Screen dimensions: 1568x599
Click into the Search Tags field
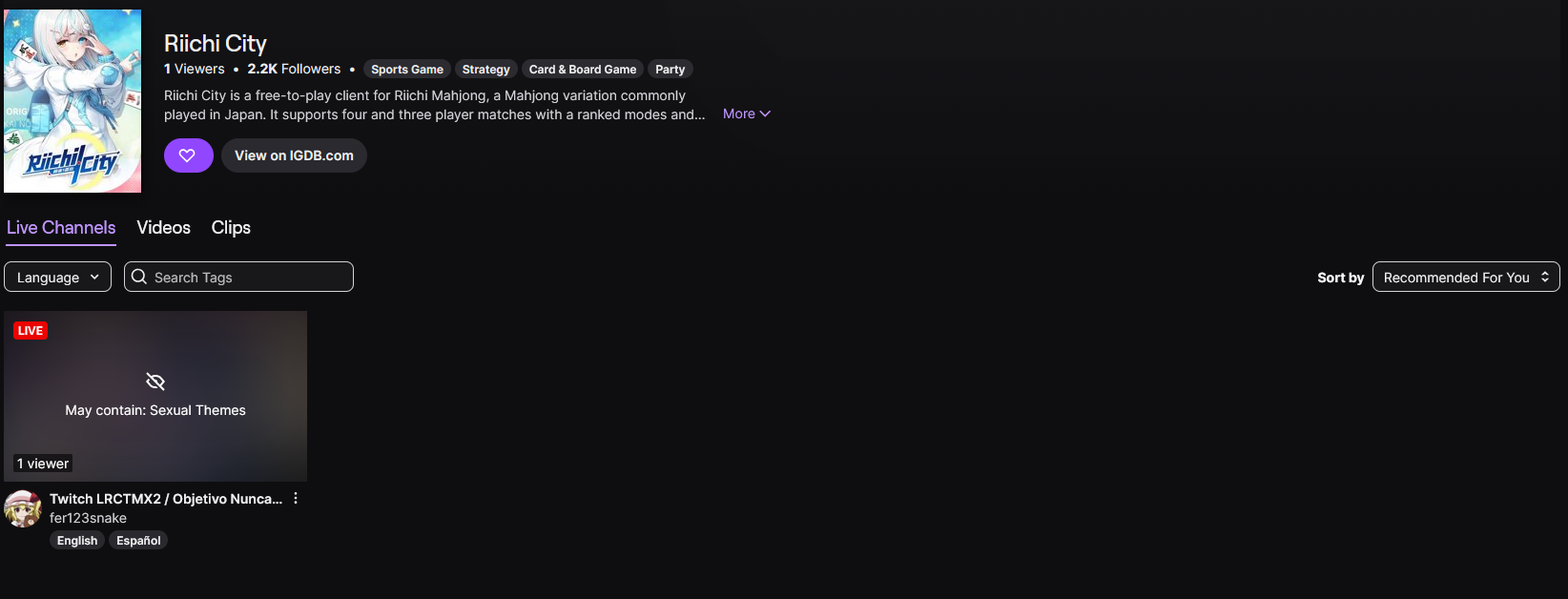238,277
